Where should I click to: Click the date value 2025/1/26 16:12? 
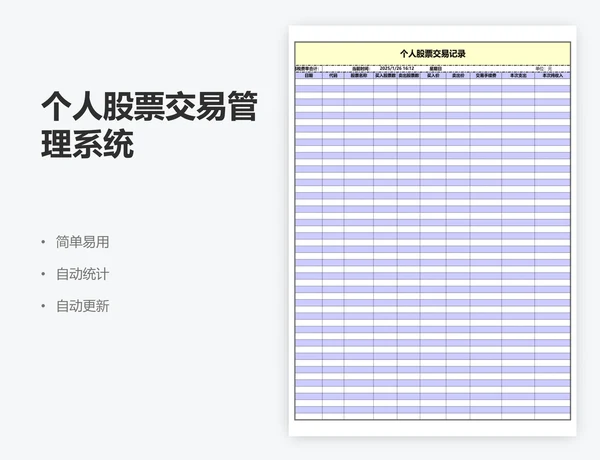click(397, 69)
